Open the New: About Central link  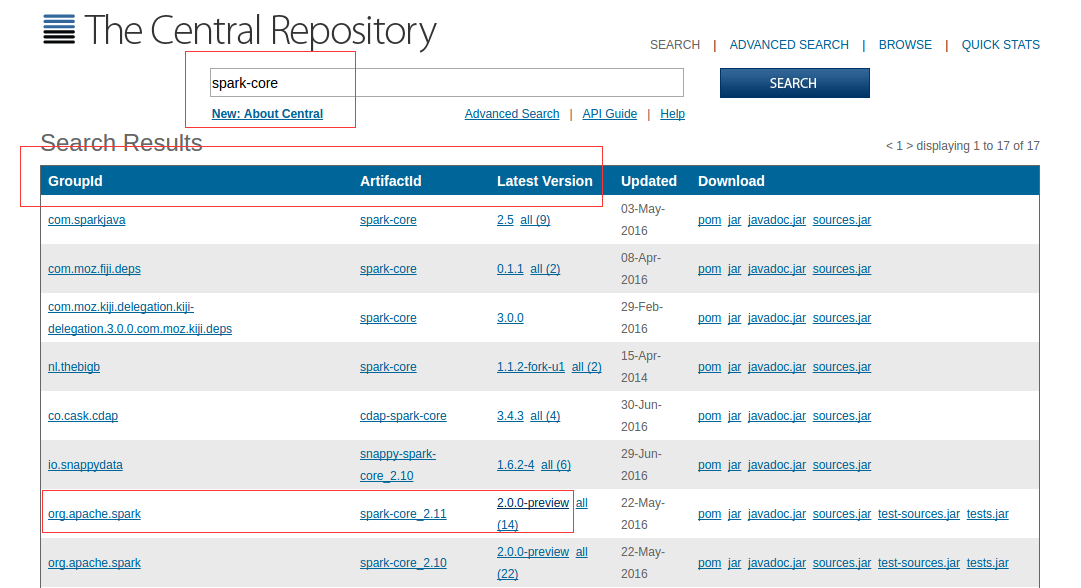(267, 114)
